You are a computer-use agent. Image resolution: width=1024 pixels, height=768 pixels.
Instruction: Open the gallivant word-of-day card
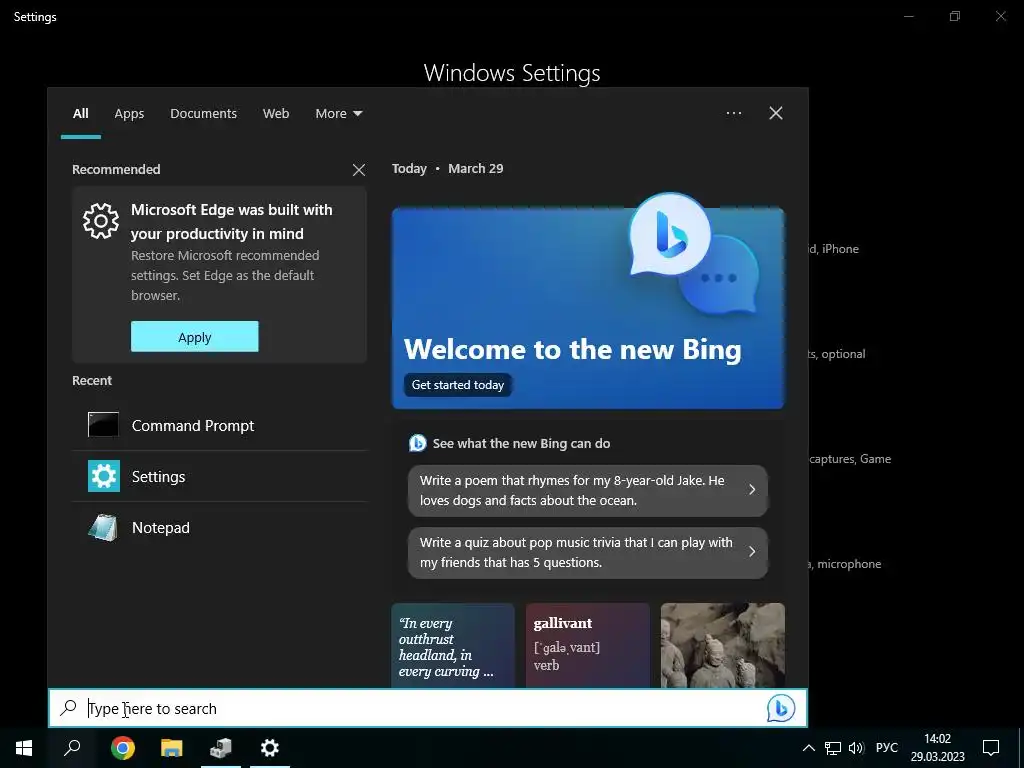tap(588, 645)
